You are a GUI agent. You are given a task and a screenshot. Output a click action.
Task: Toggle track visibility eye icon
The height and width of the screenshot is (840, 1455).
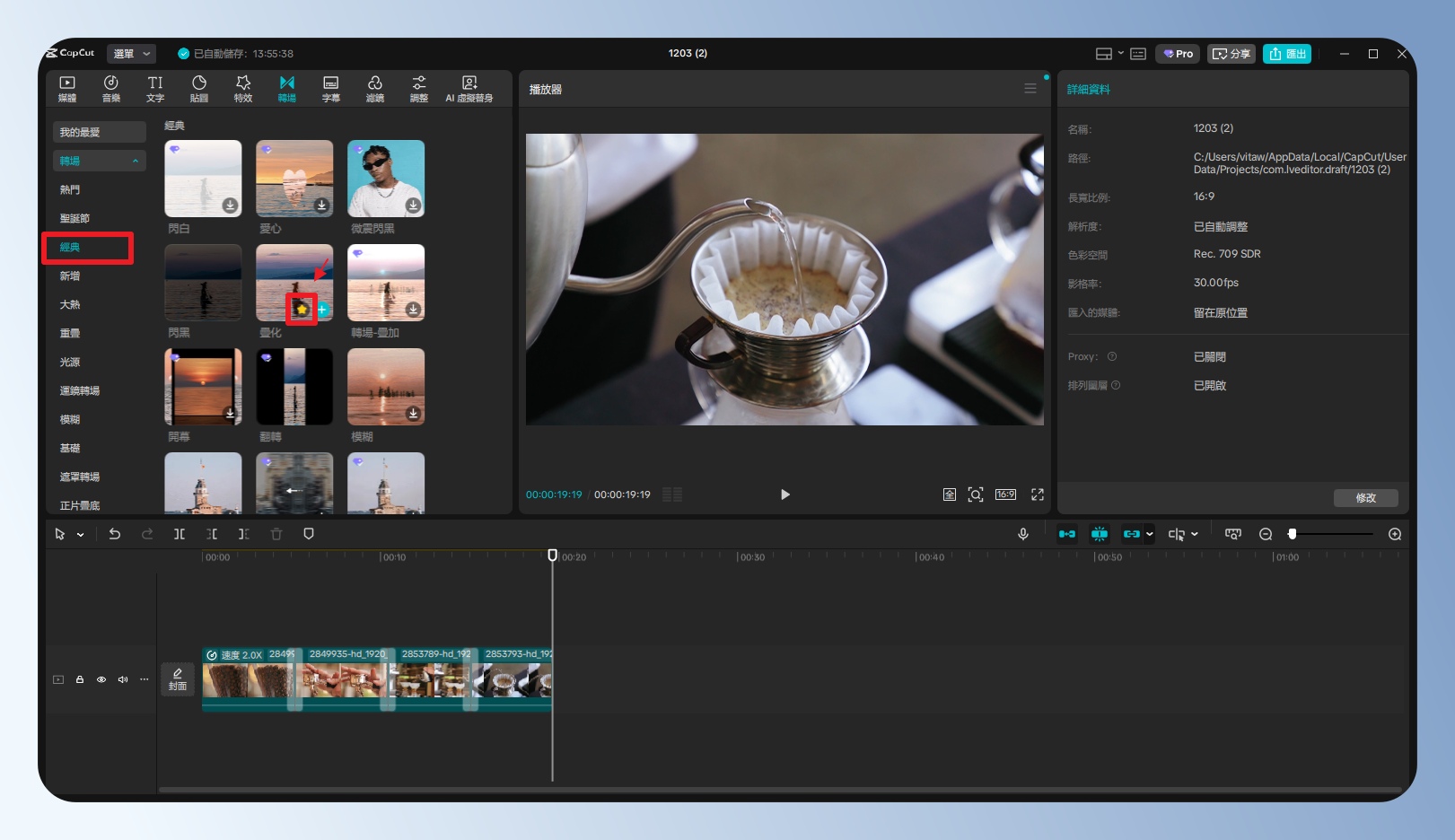pos(101,679)
